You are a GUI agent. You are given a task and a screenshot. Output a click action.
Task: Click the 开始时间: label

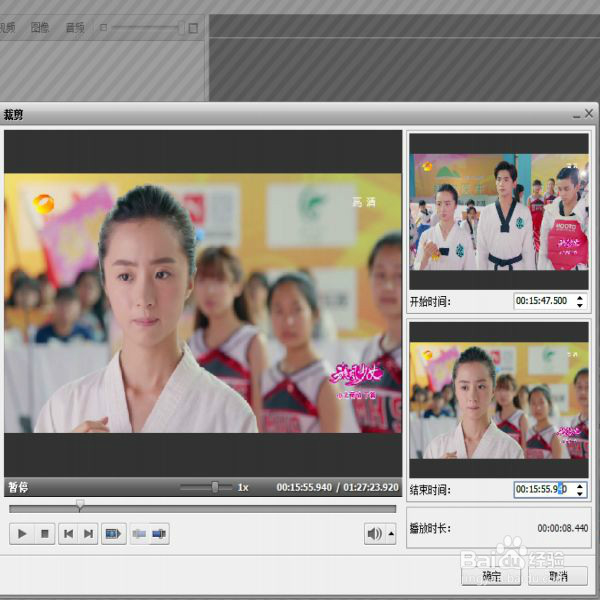tap(430, 302)
